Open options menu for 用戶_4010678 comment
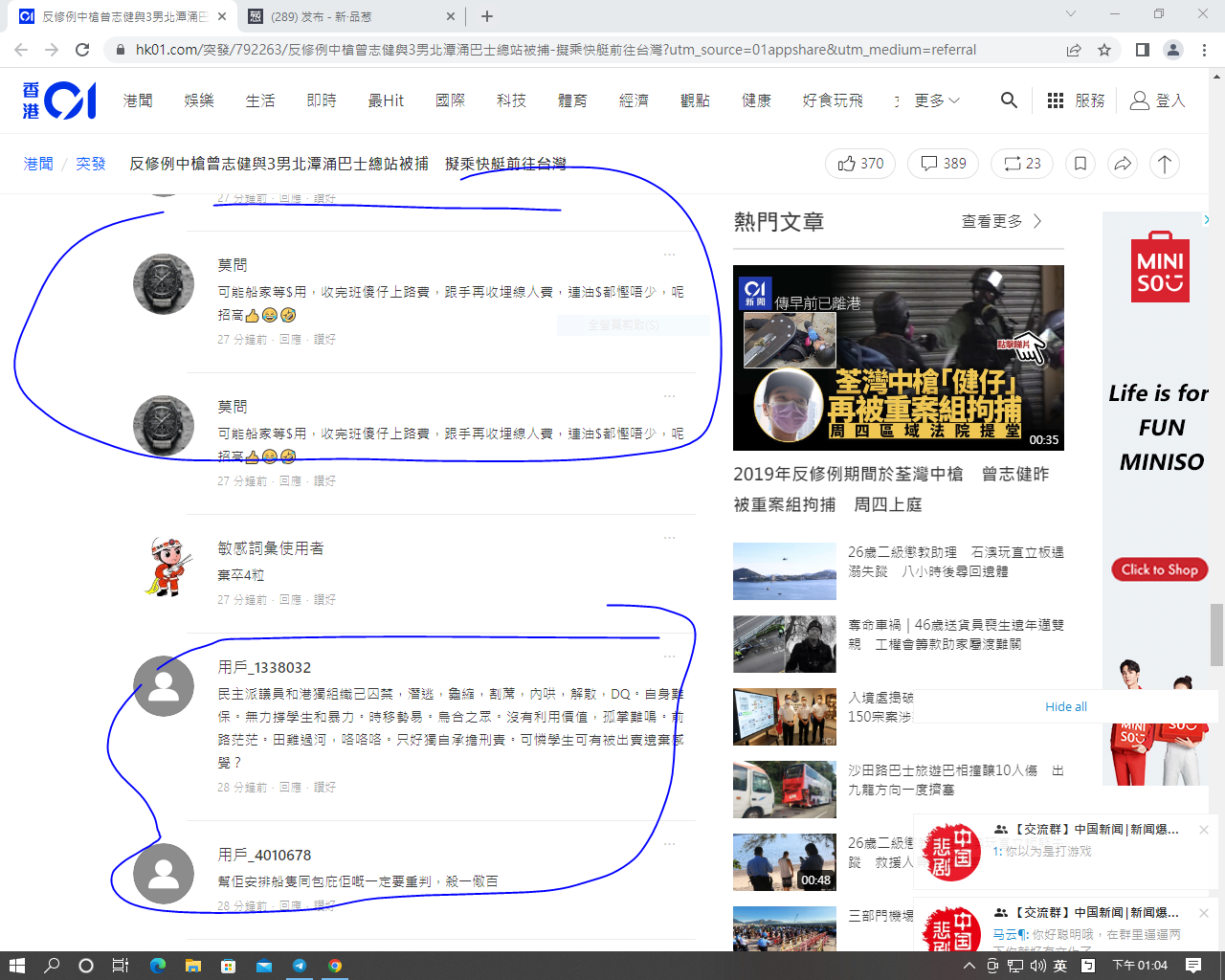Image resolution: width=1225 pixels, height=980 pixels. 669,844
